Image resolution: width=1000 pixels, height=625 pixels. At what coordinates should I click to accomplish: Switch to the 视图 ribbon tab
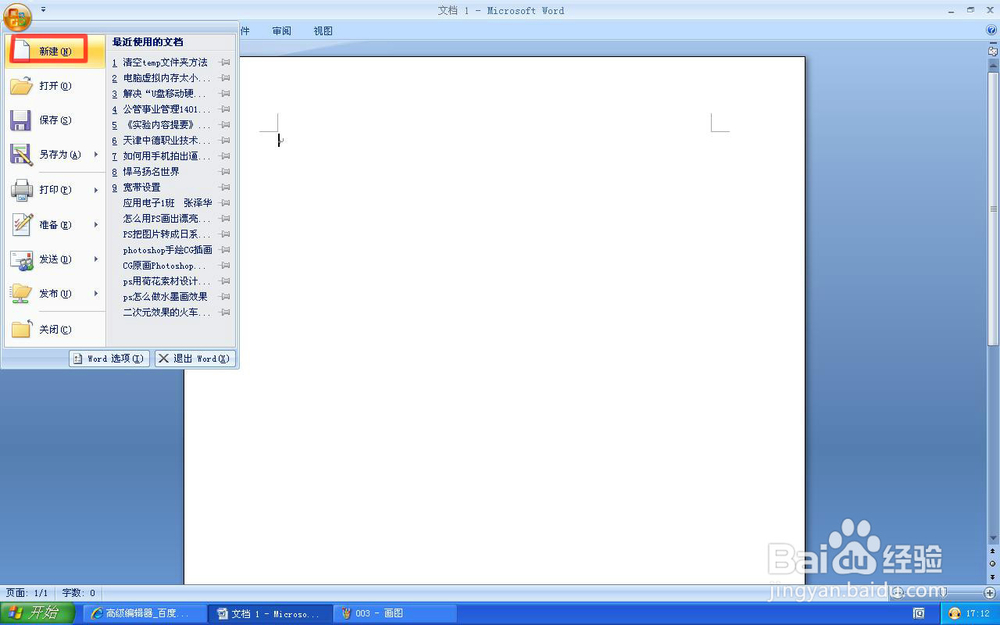pos(323,31)
